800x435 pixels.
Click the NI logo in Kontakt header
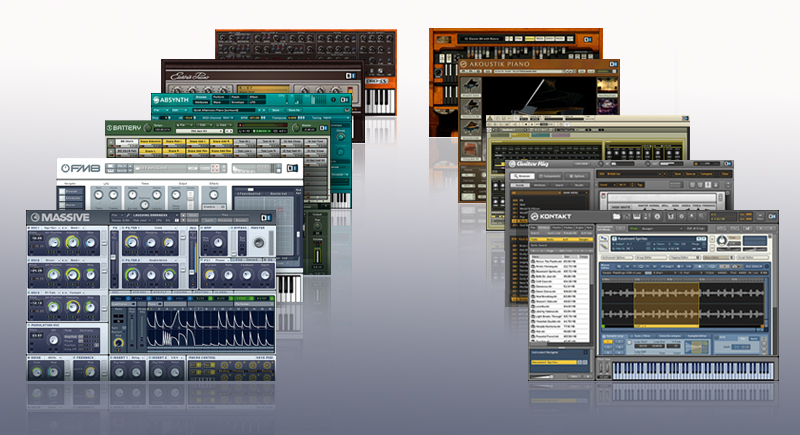(x=772, y=216)
